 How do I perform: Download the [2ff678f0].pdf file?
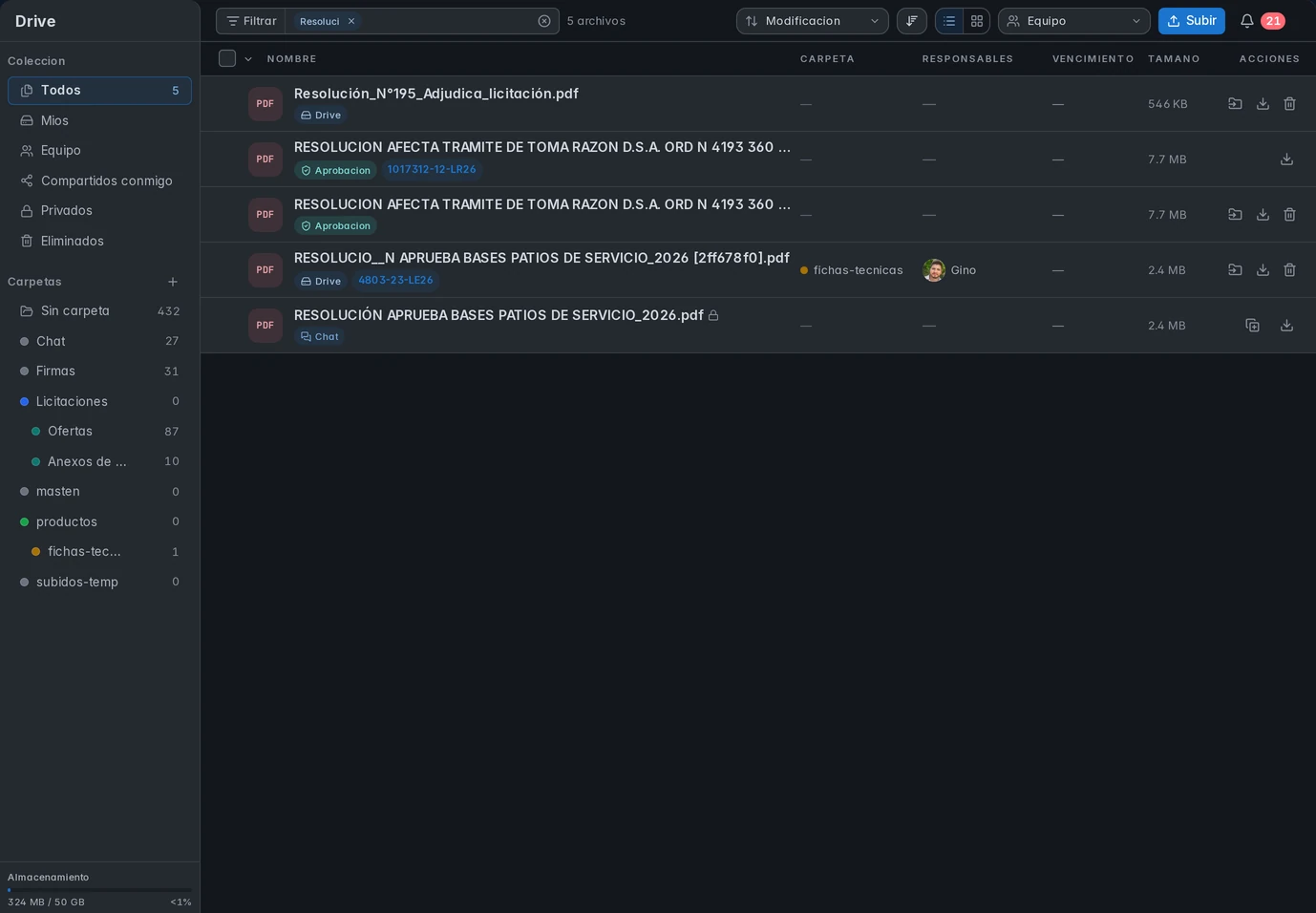pyautogui.click(x=1263, y=270)
